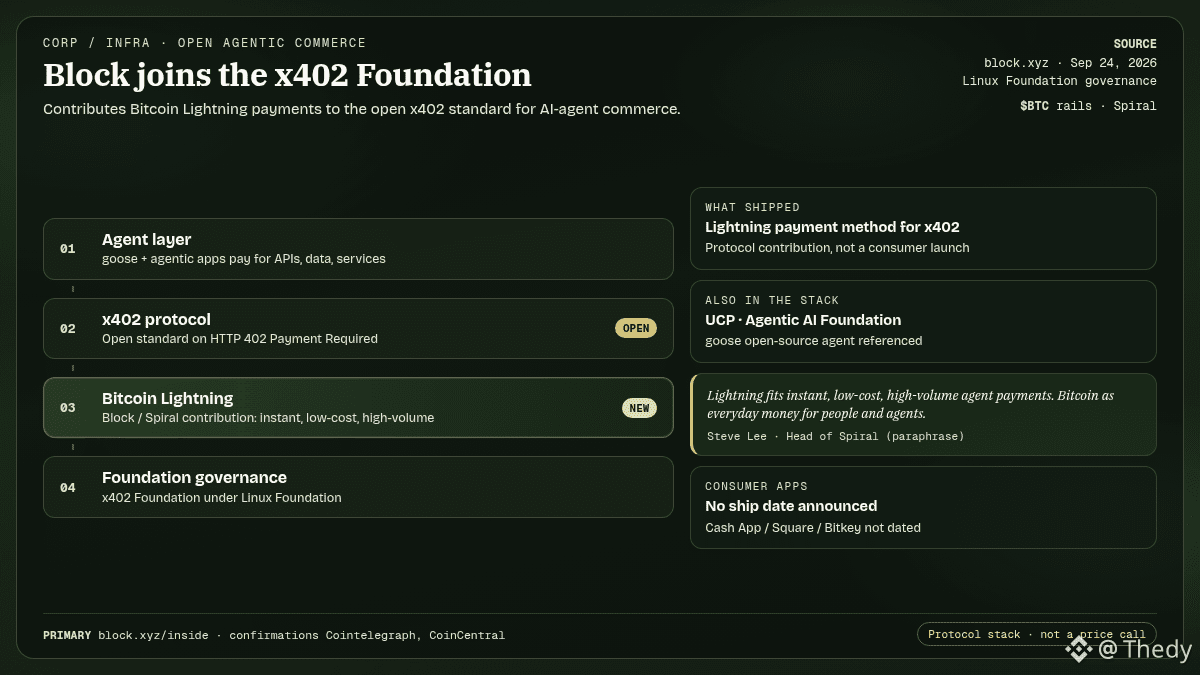Click the block.xyz source date line
The width and height of the screenshot is (1200, 675).
coord(1070,62)
